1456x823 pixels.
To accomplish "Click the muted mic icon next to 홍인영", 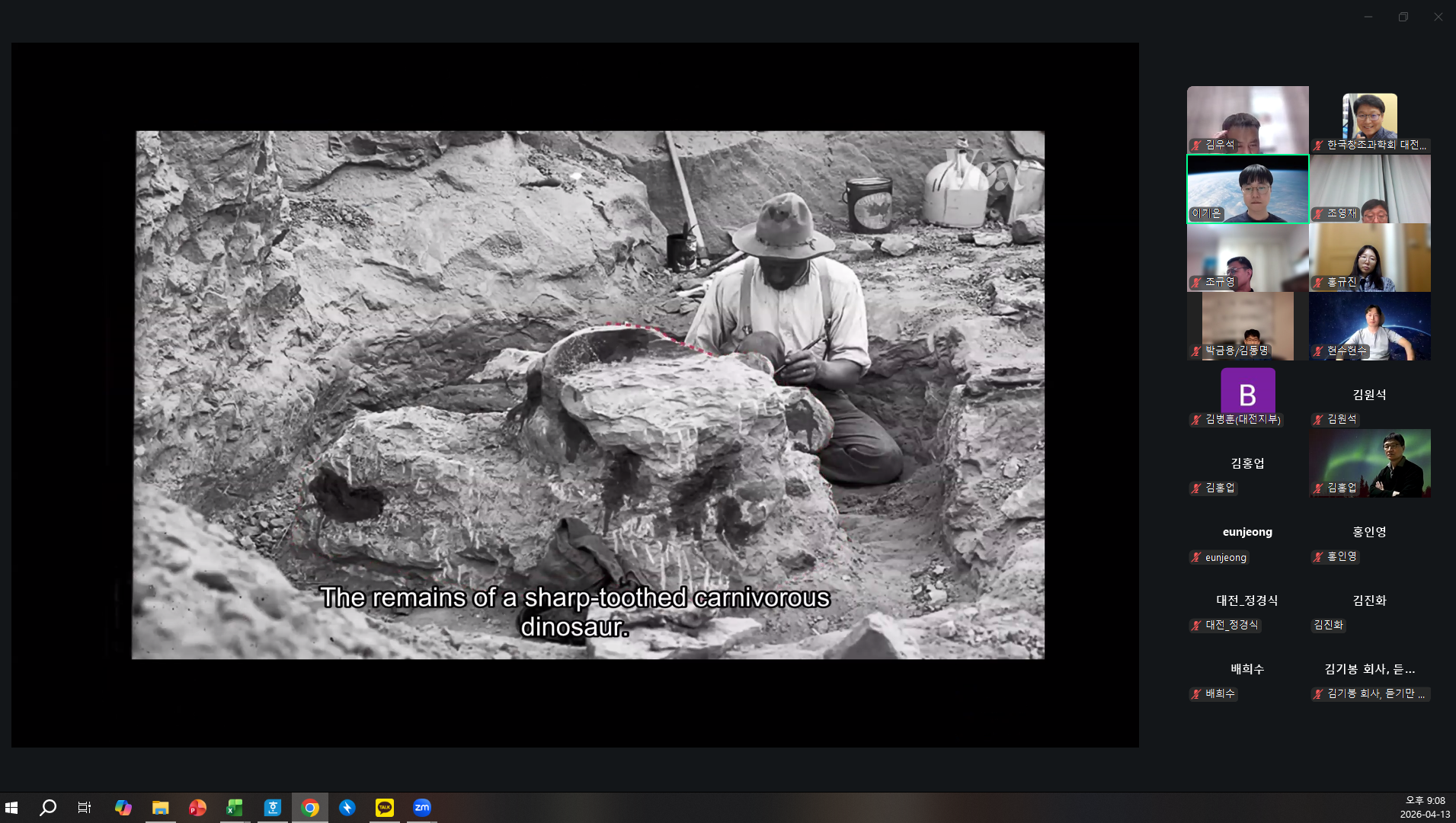I will click(x=1319, y=556).
